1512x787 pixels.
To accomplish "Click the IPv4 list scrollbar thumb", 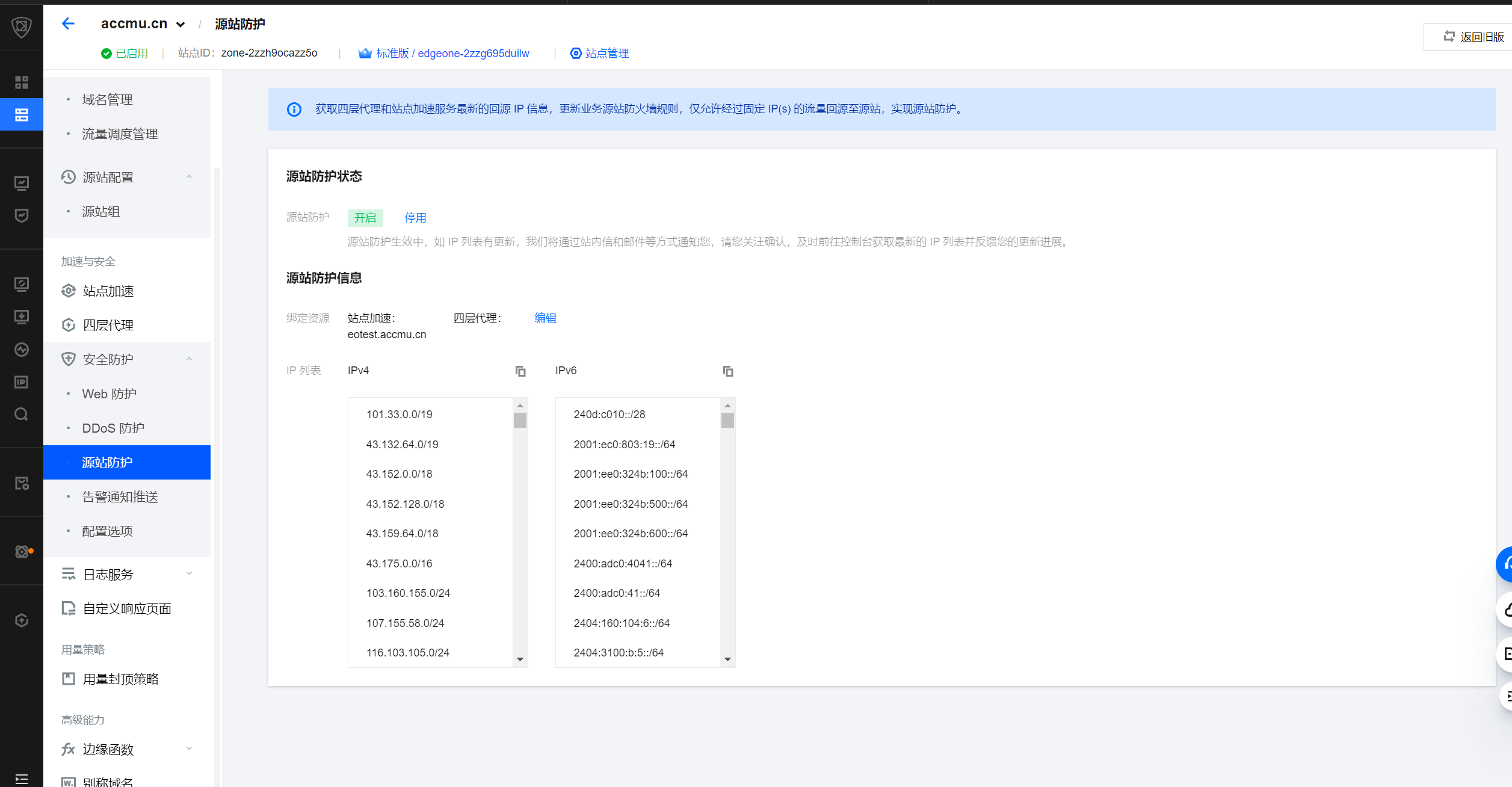I will click(x=520, y=420).
